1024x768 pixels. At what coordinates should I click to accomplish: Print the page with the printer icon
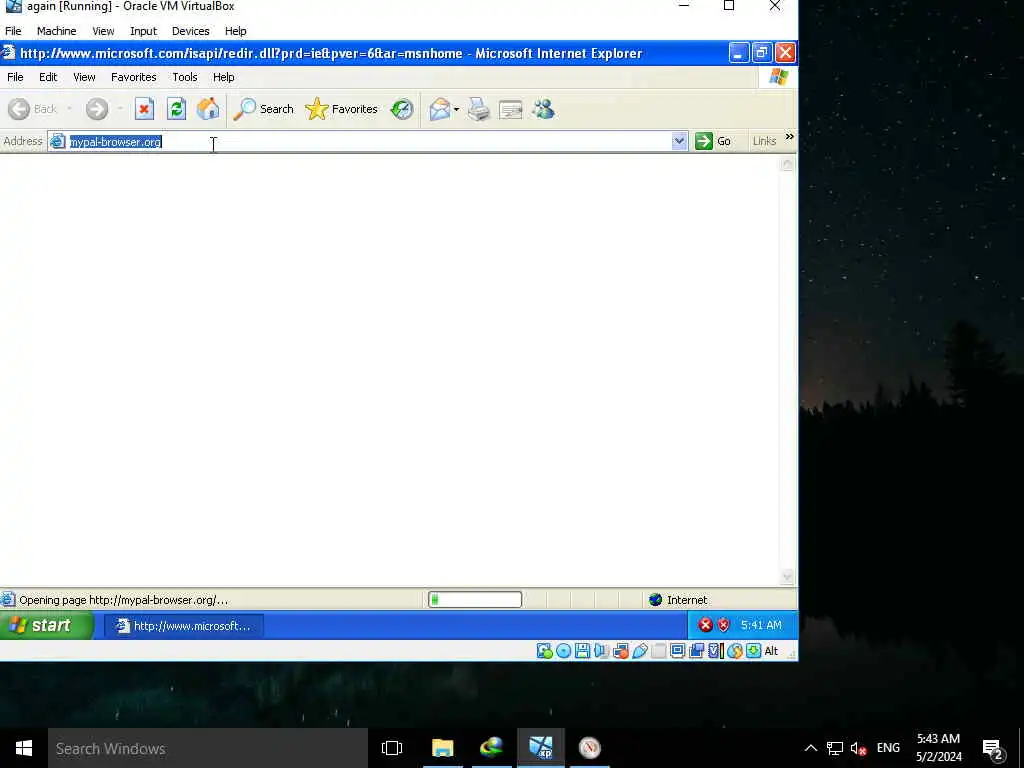point(479,109)
